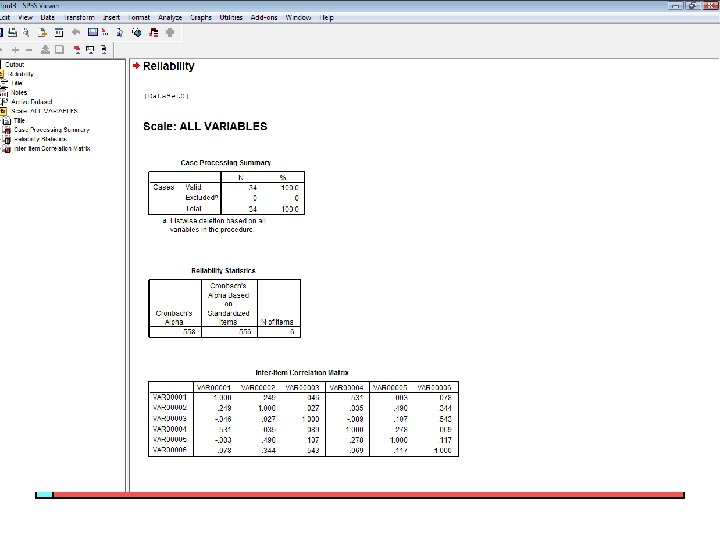
Task: Click the table icon beside Inter-Item Correlation Matrix
Action: (x=7, y=149)
